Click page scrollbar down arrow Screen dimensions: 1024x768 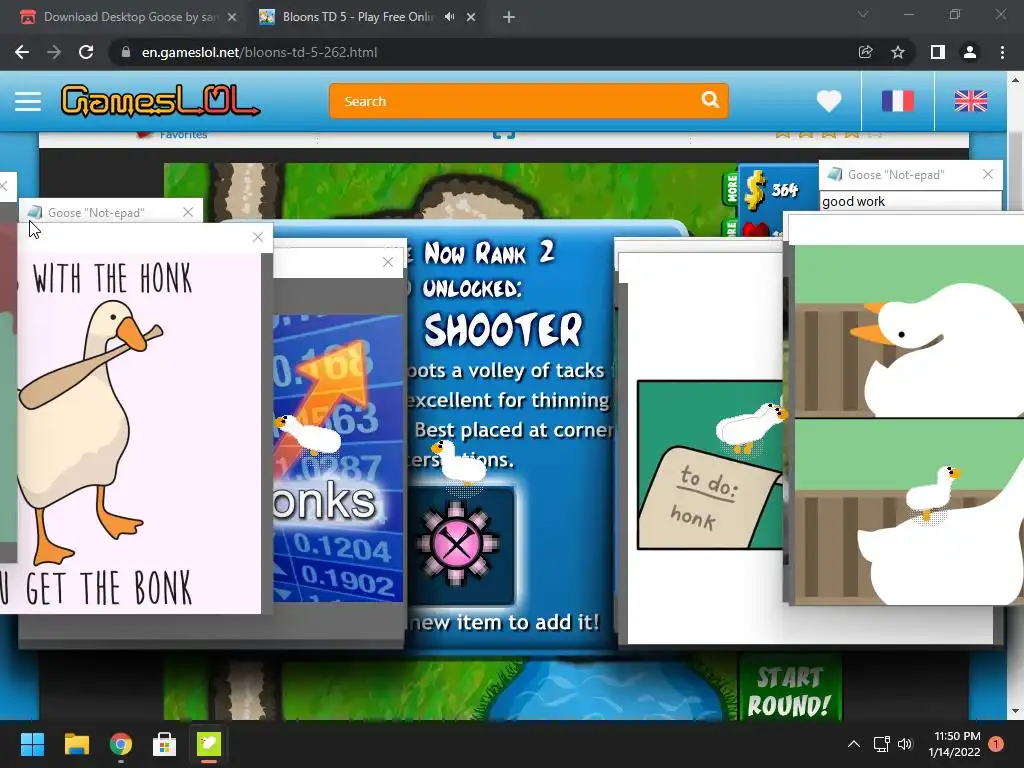1015,711
